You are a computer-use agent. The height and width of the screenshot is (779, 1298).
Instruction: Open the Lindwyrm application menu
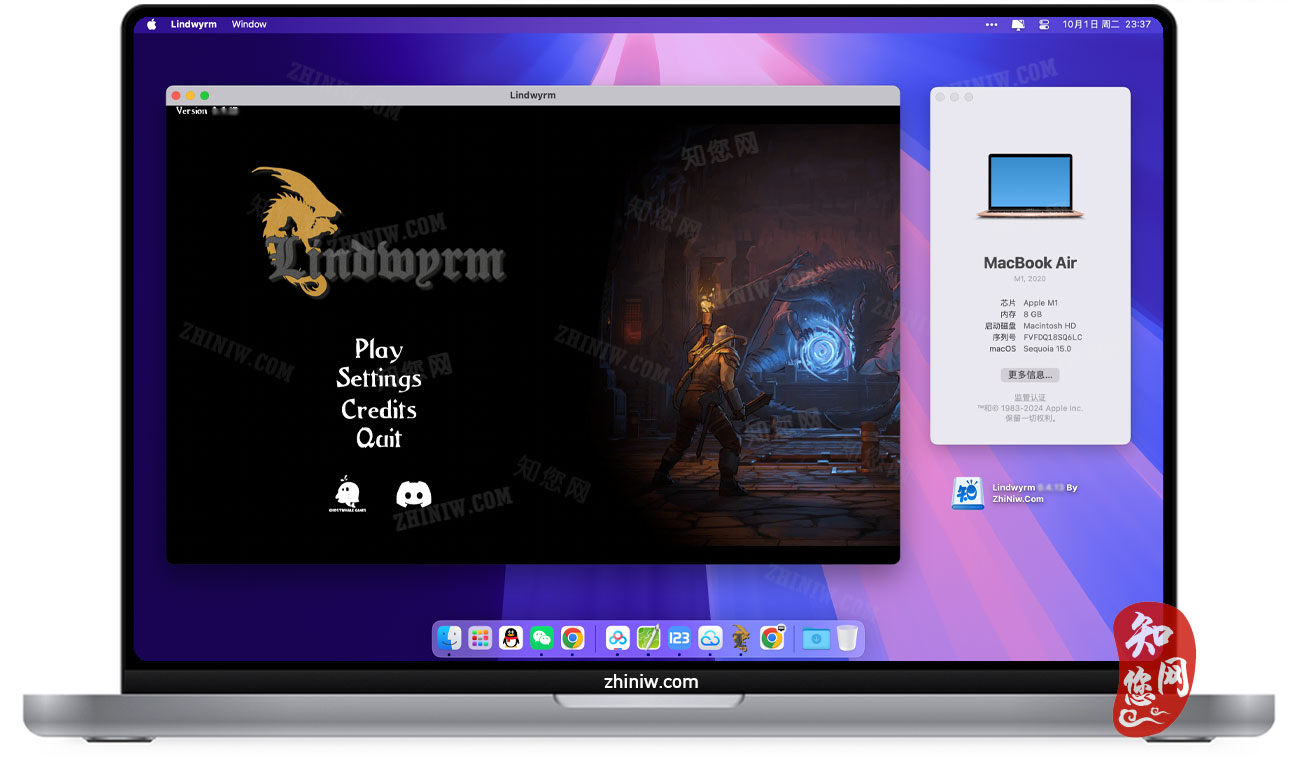click(x=194, y=24)
